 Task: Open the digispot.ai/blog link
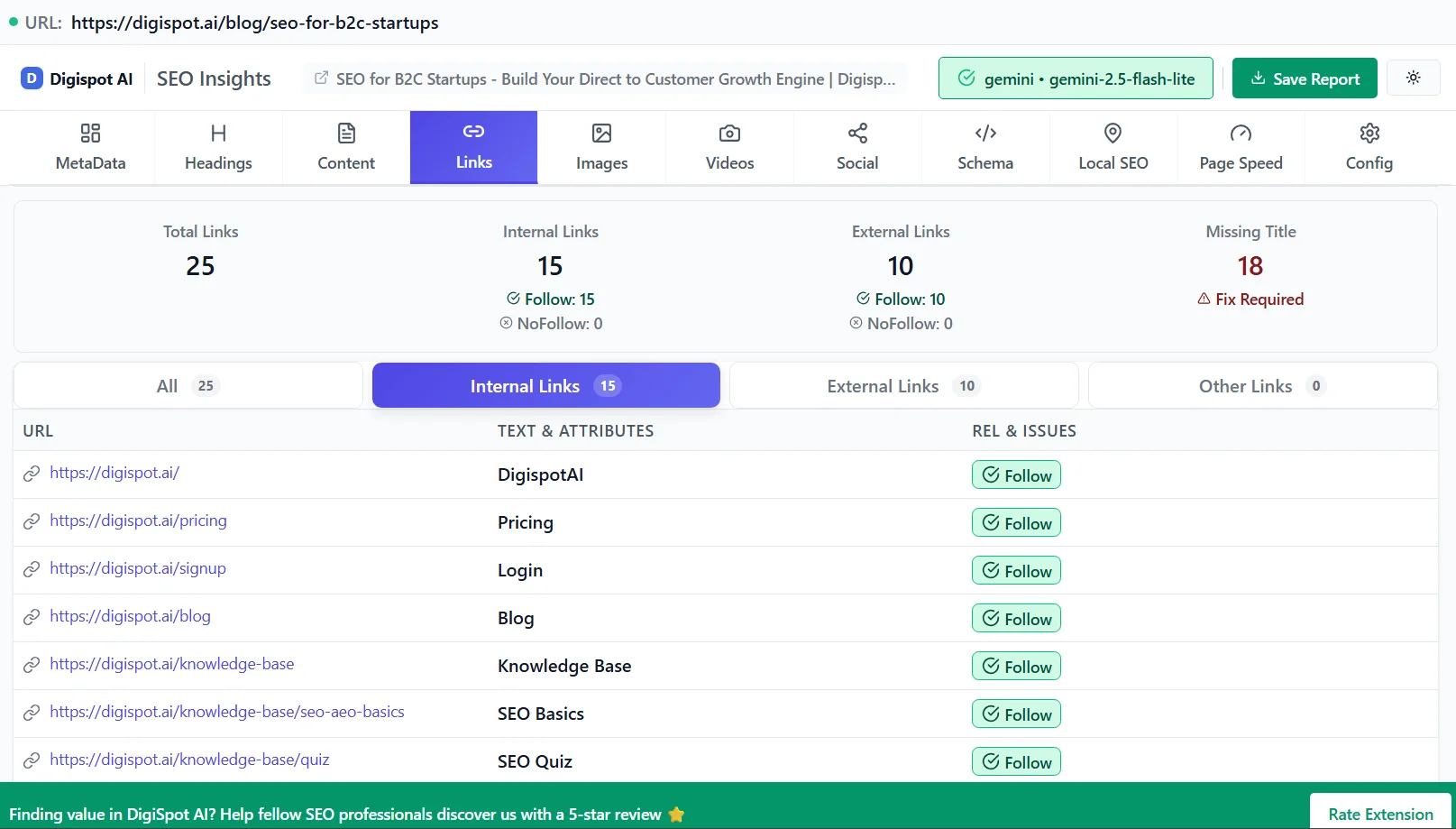point(130,616)
